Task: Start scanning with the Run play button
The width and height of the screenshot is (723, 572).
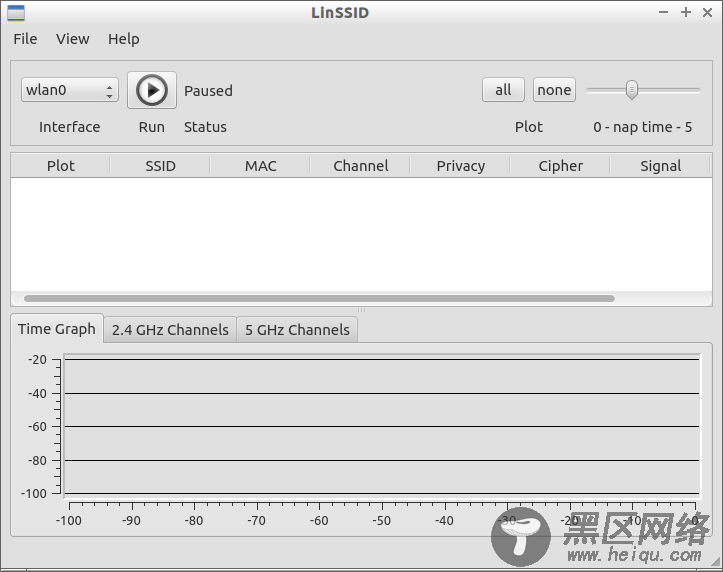Action: click(x=152, y=90)
